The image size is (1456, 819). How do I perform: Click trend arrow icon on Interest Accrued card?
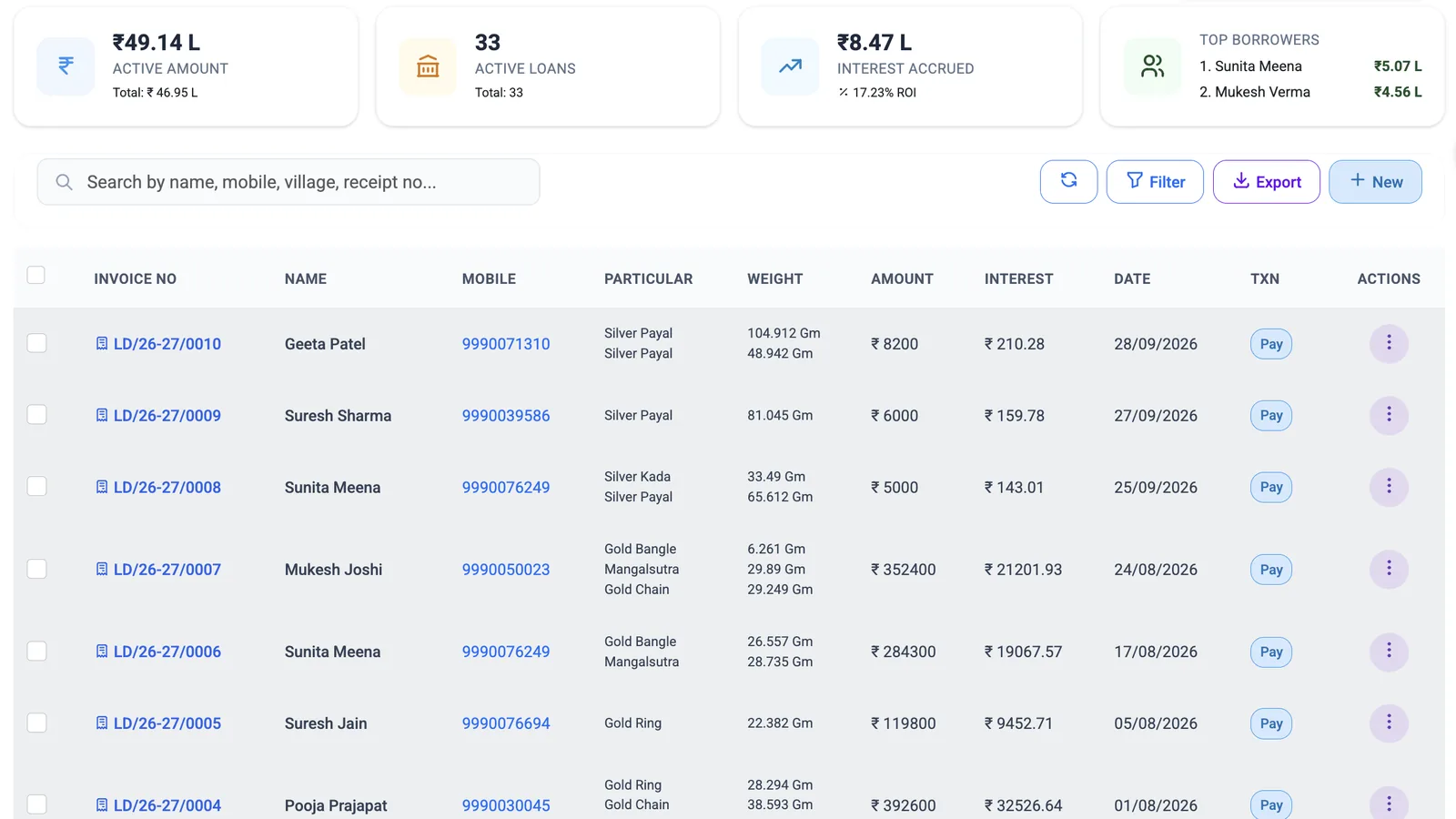790,66
